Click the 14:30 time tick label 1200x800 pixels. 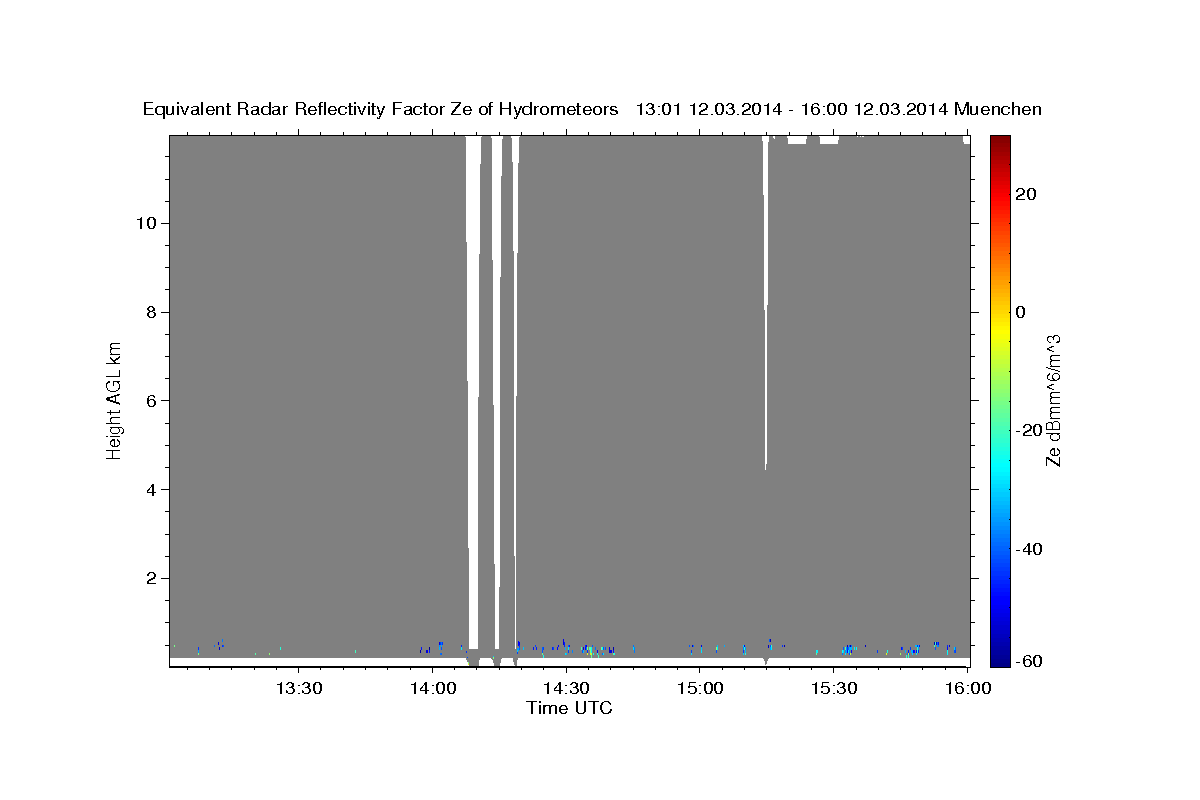[x=567, y=688]
